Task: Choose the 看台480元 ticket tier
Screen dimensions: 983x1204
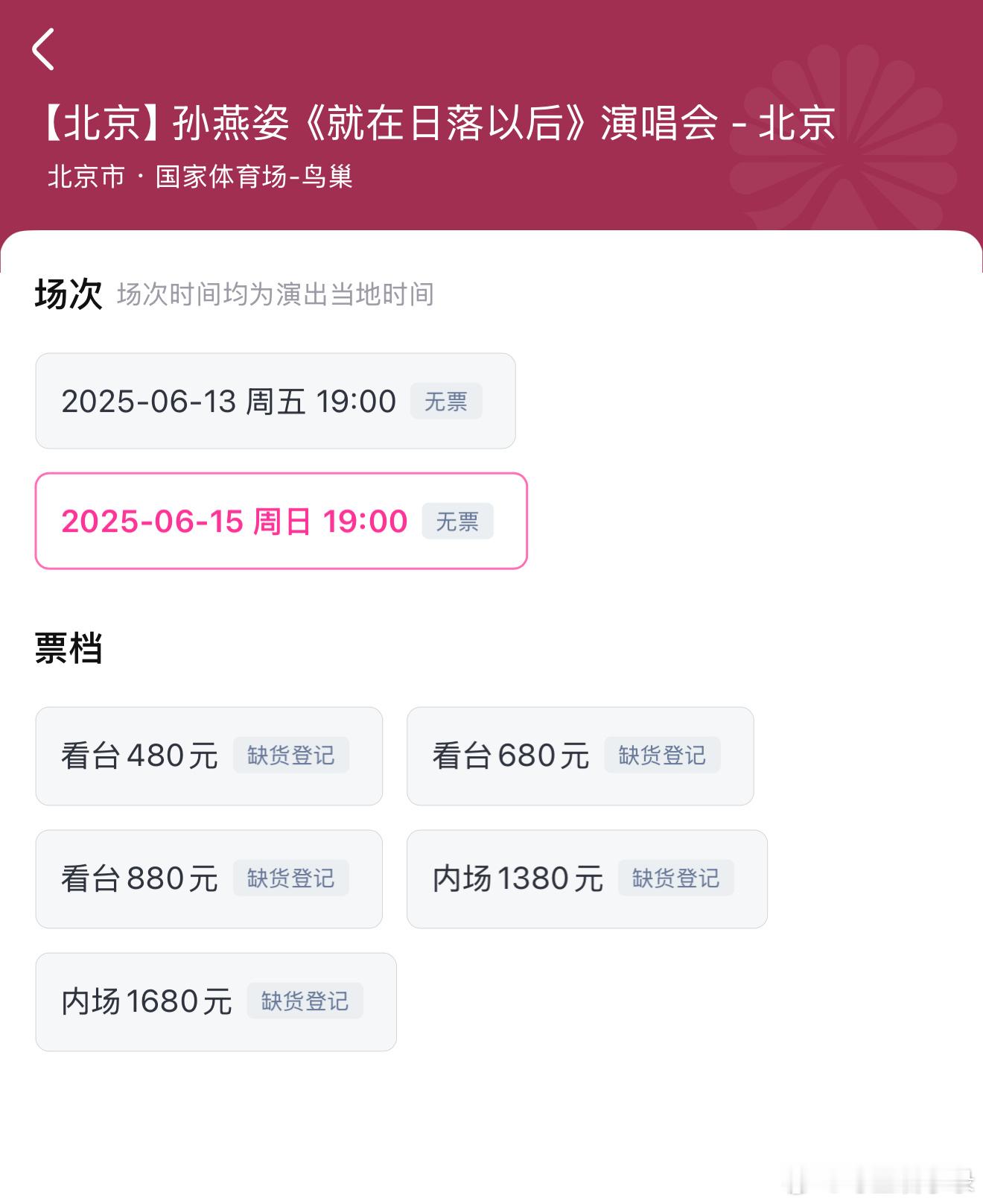Action: coord(209,756)
